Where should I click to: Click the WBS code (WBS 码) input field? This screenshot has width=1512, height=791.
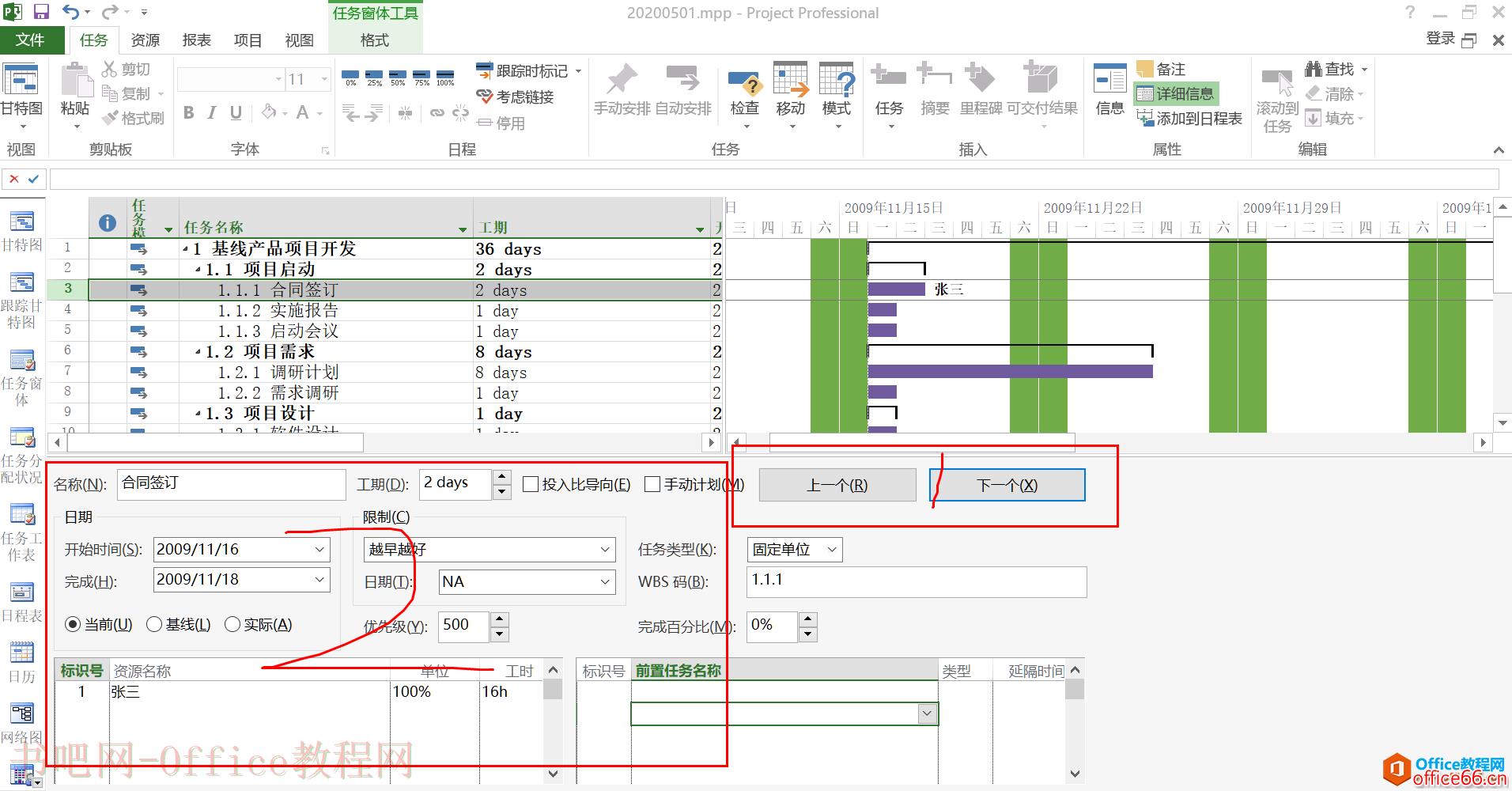tap(917, 581)
